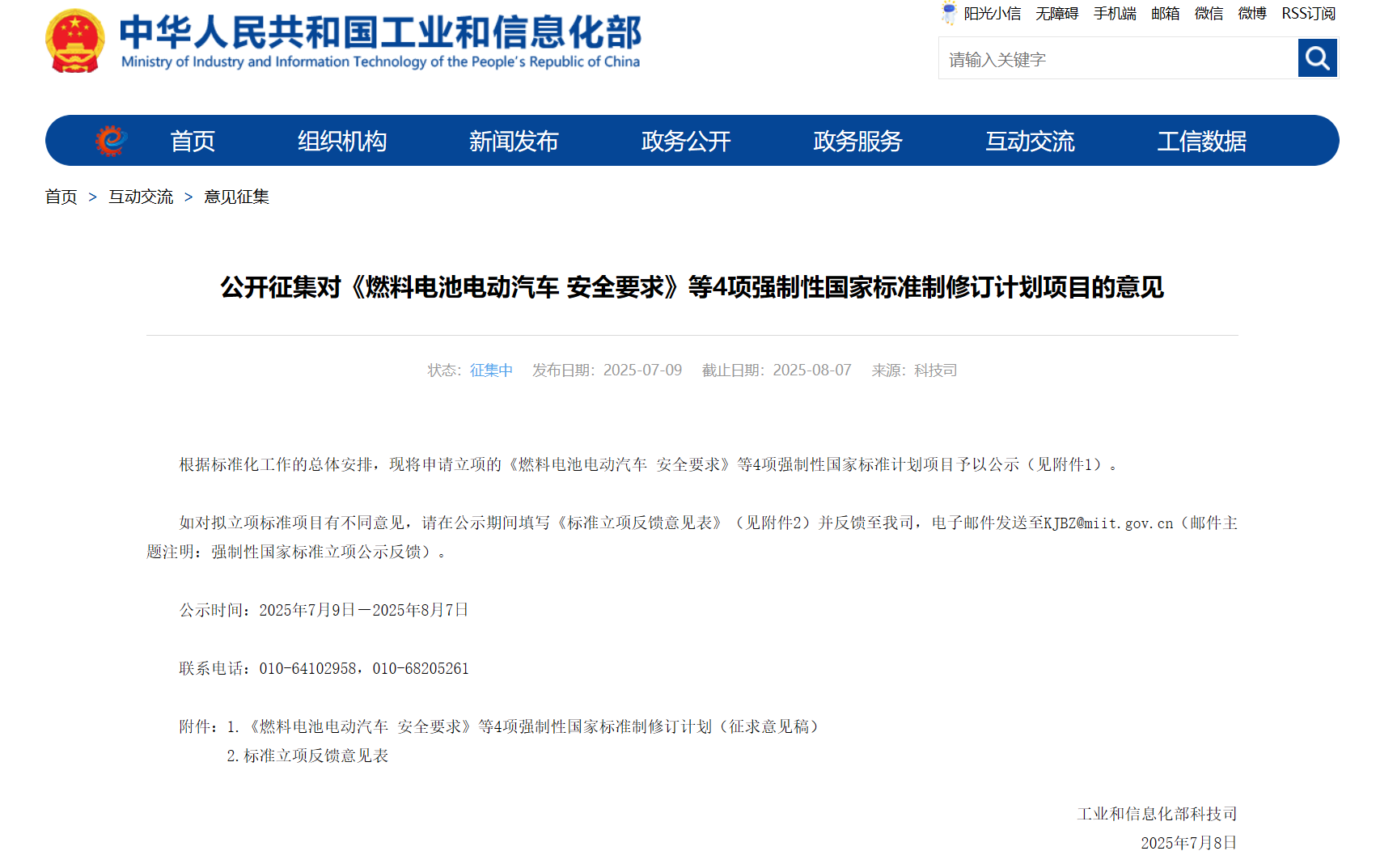Image resolution: width=1376 pixels, height=868 pixels.
Task: Open the 政务服务 section
Action: pos(857,140)
